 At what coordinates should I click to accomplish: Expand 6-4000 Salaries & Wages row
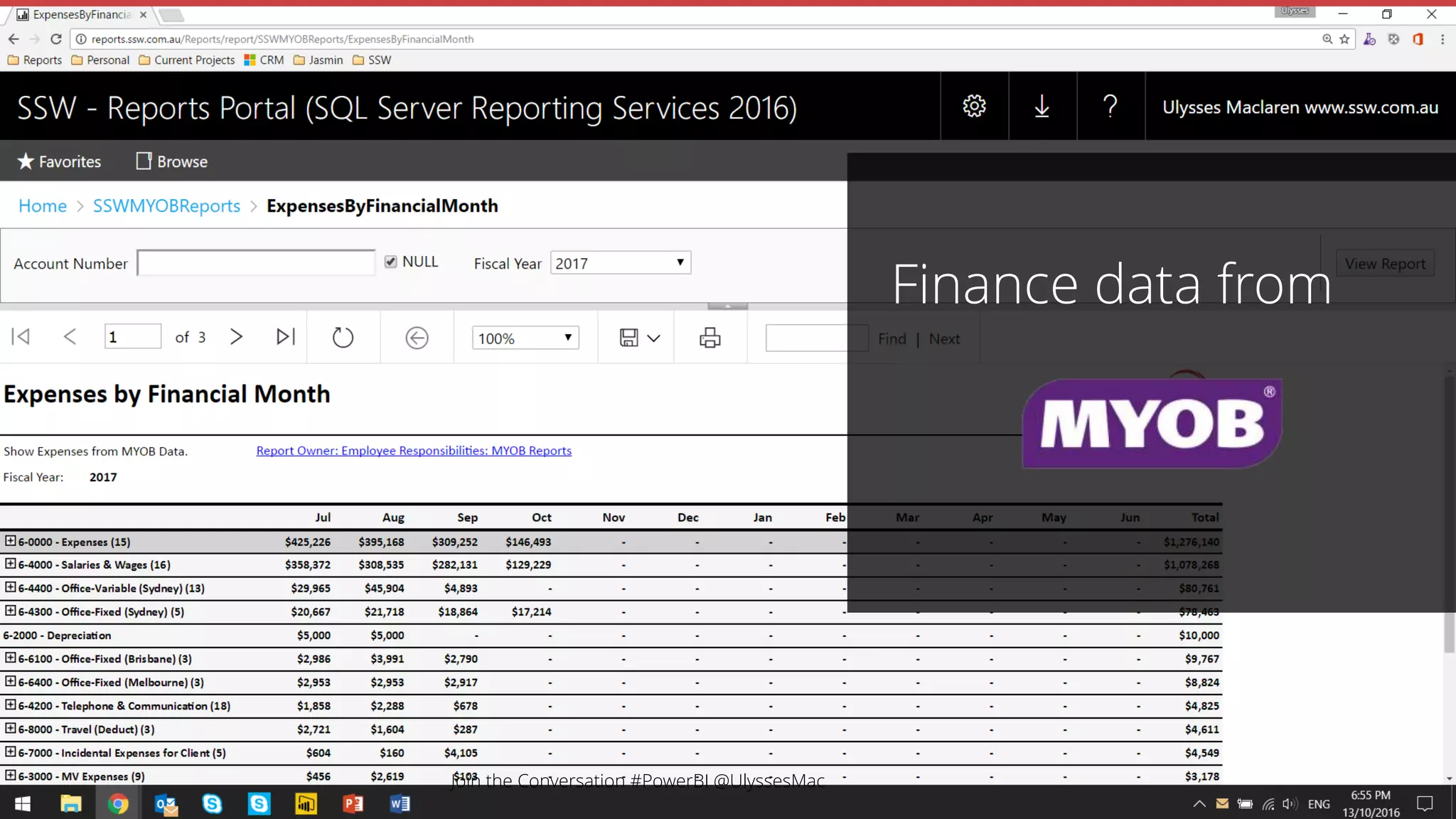(10, 564)
